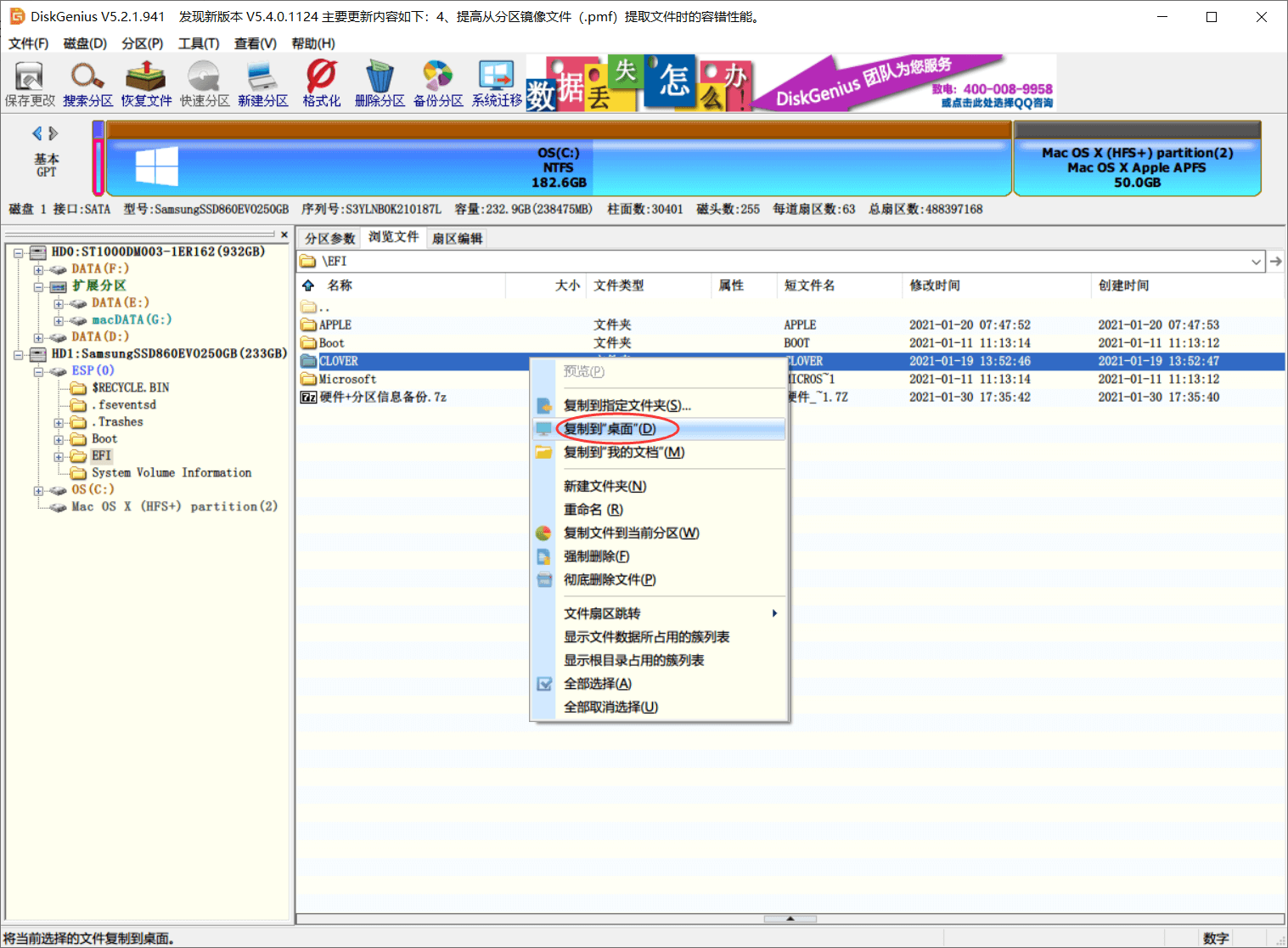Open the 分区(P) menu

click(142, 43)
